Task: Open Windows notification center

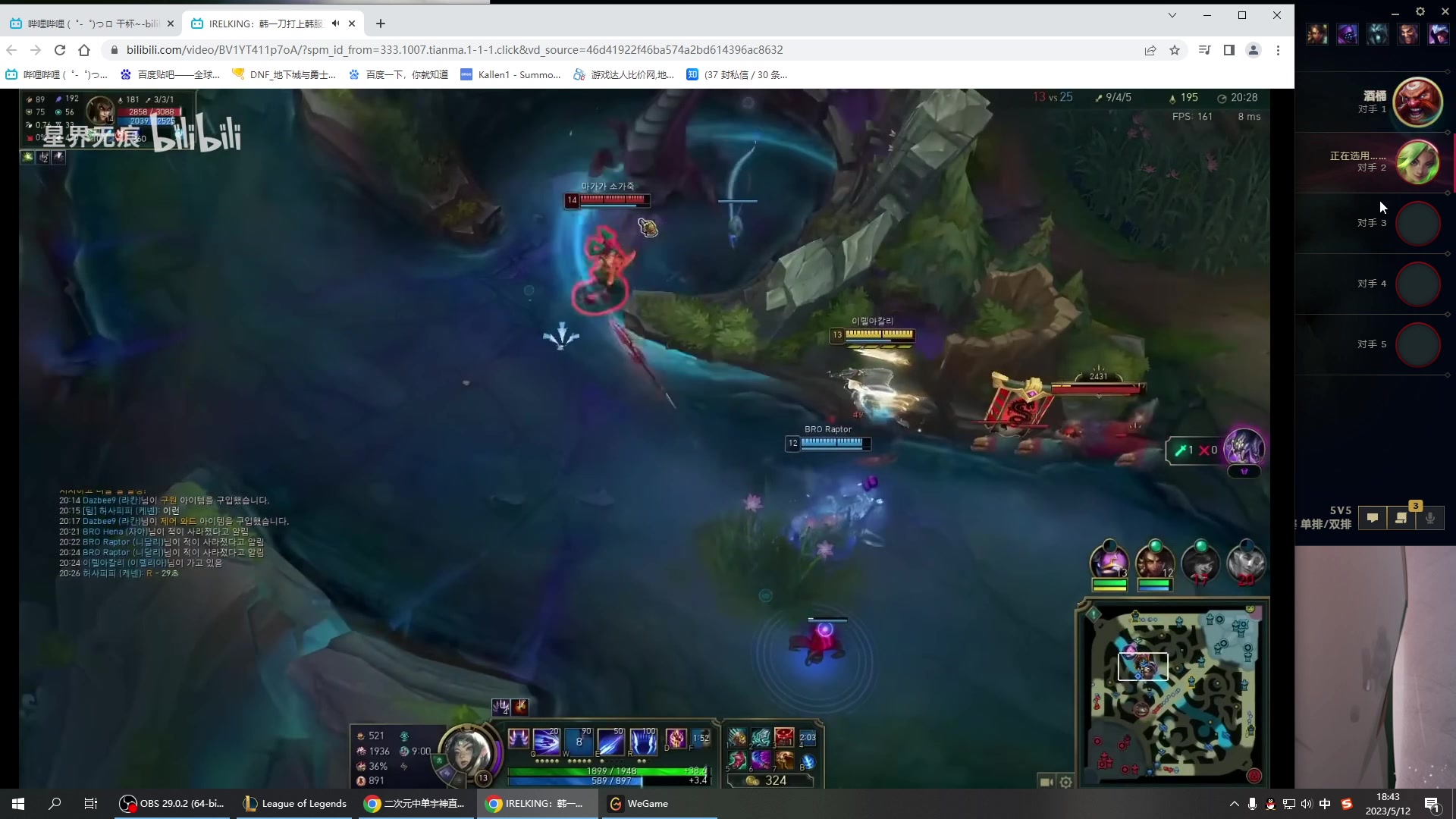Action: coord(1432,804)
